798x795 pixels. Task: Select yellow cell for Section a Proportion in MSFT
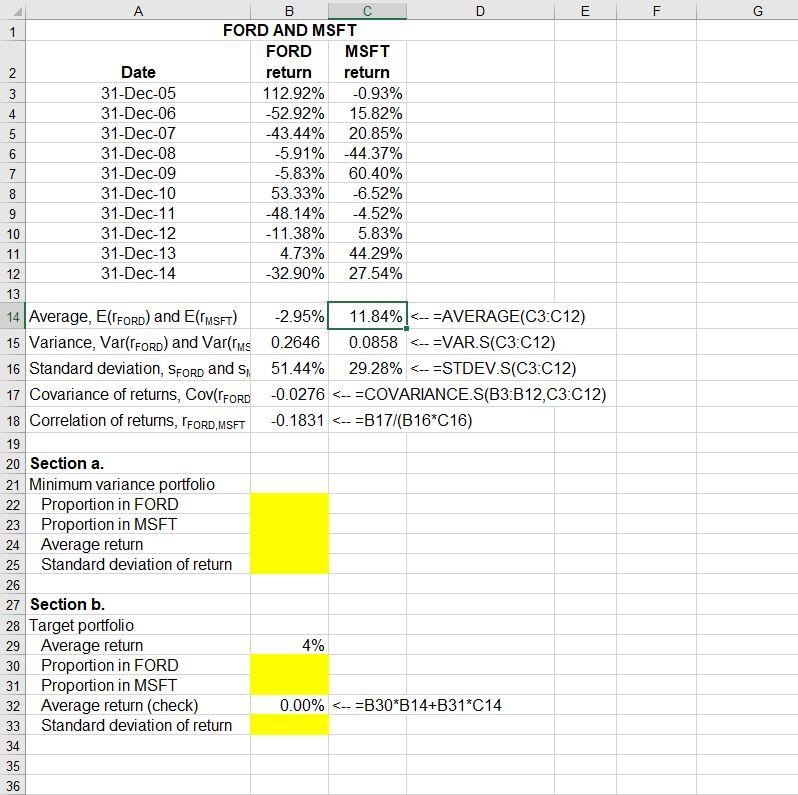click(289, 524)
